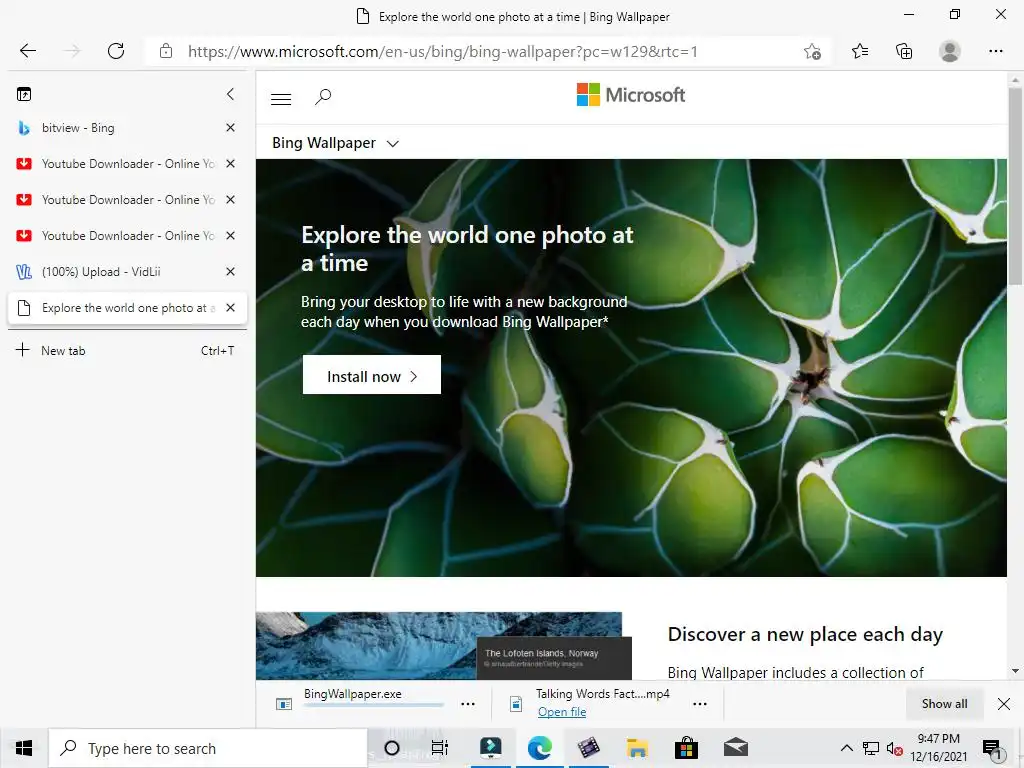Image resolution: width=1024 pixels, height=768 pixels.
Task: Open the Mail app from taskbar
Action: 735,748
